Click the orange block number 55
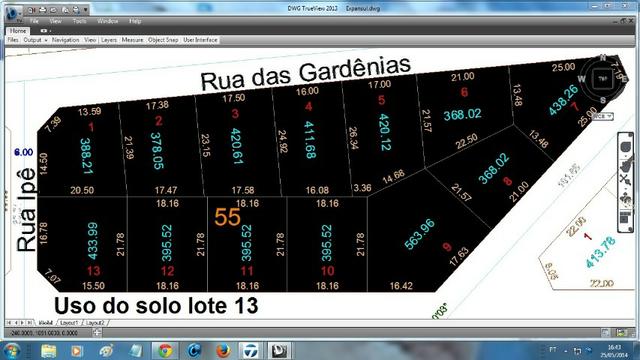 tap(227, 217)
